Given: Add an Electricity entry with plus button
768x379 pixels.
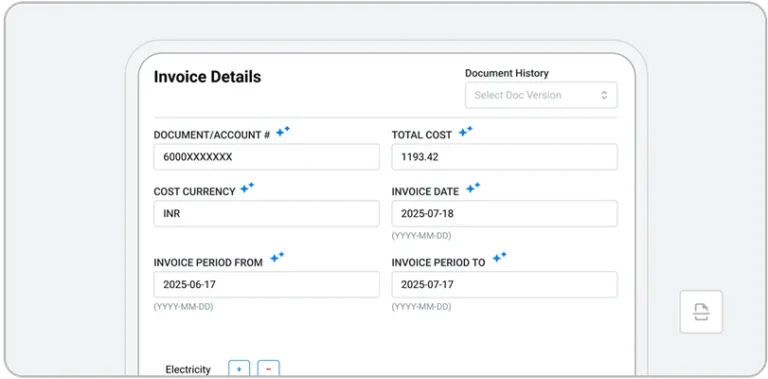Looking at the screenshot, I should (239, 369).
